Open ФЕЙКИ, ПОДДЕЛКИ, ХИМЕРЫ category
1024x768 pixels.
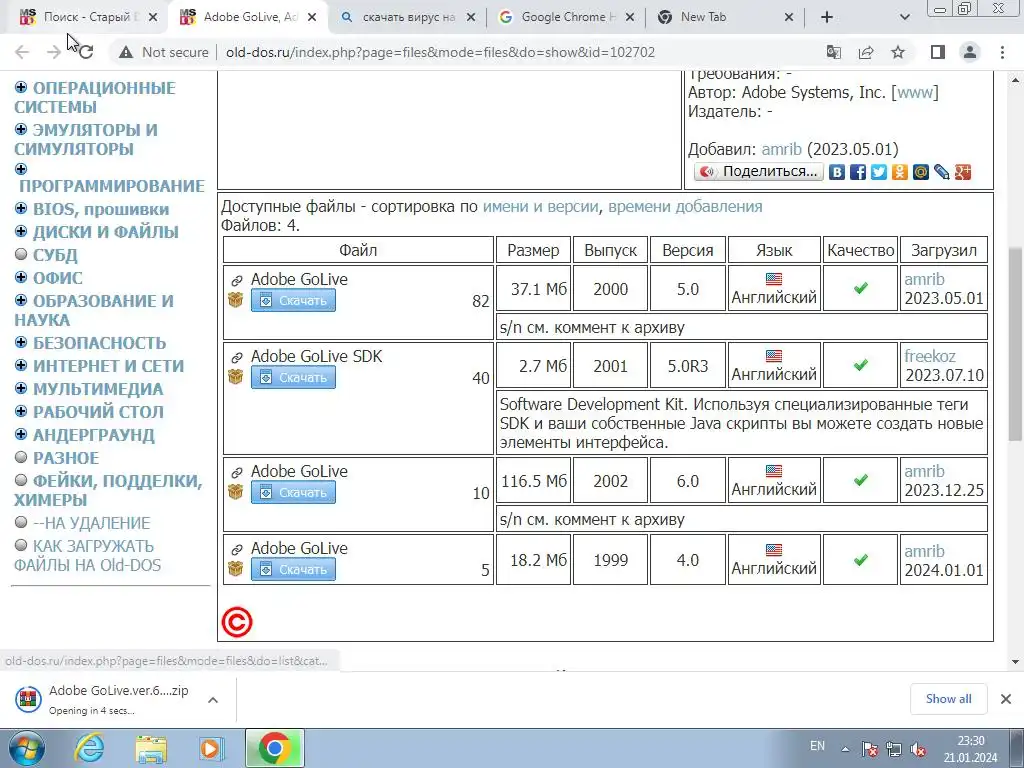click(x=108, y=490)
